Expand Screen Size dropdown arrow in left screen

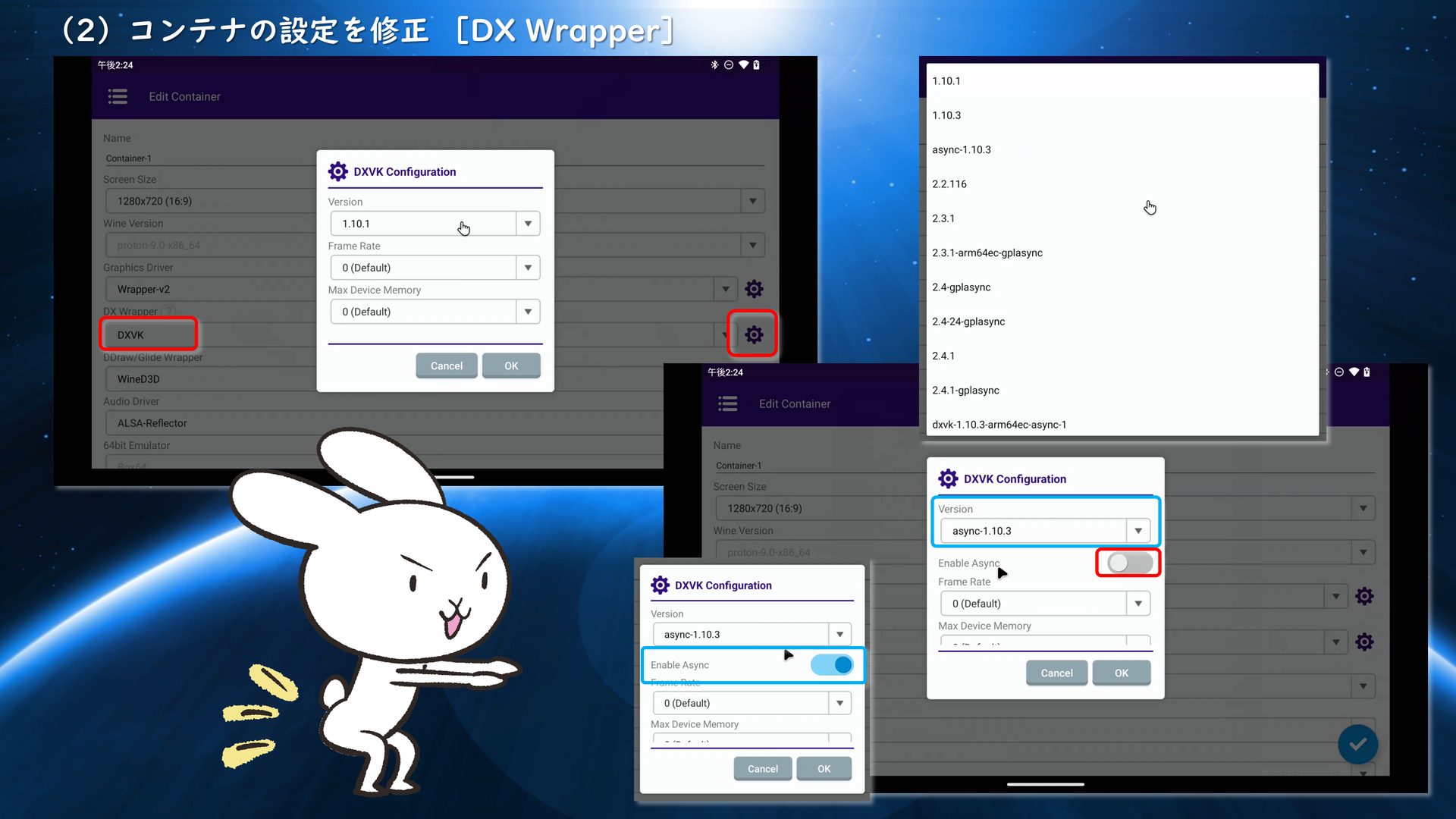click(752, 201)
